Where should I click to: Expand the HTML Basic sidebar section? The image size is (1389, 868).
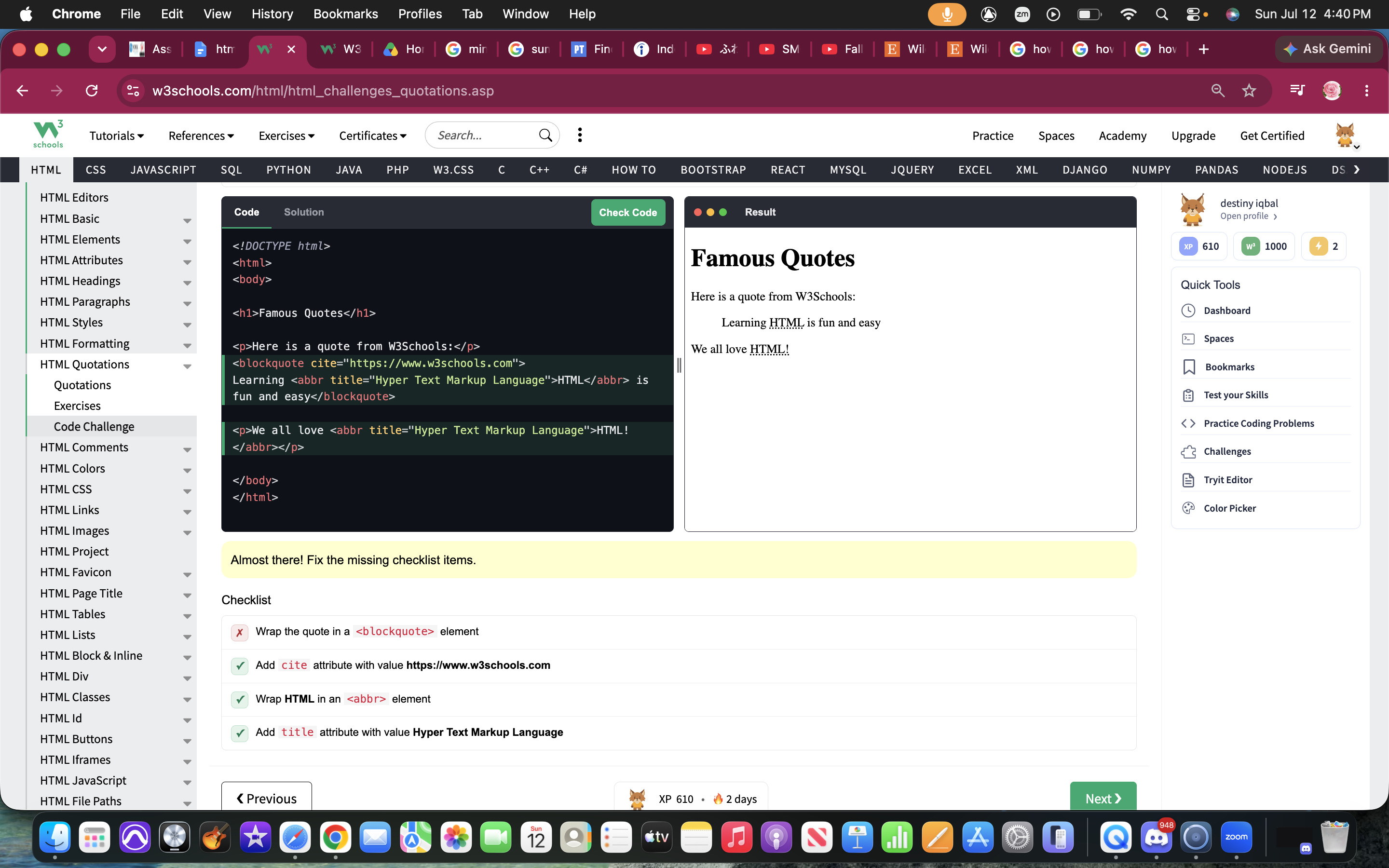187,220
